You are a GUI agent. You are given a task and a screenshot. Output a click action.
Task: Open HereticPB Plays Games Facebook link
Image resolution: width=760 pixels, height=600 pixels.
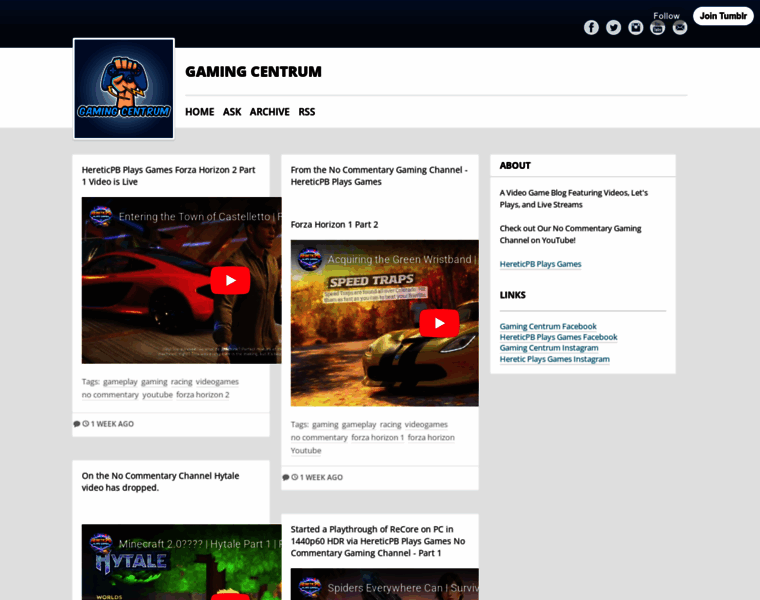[558, 337]
